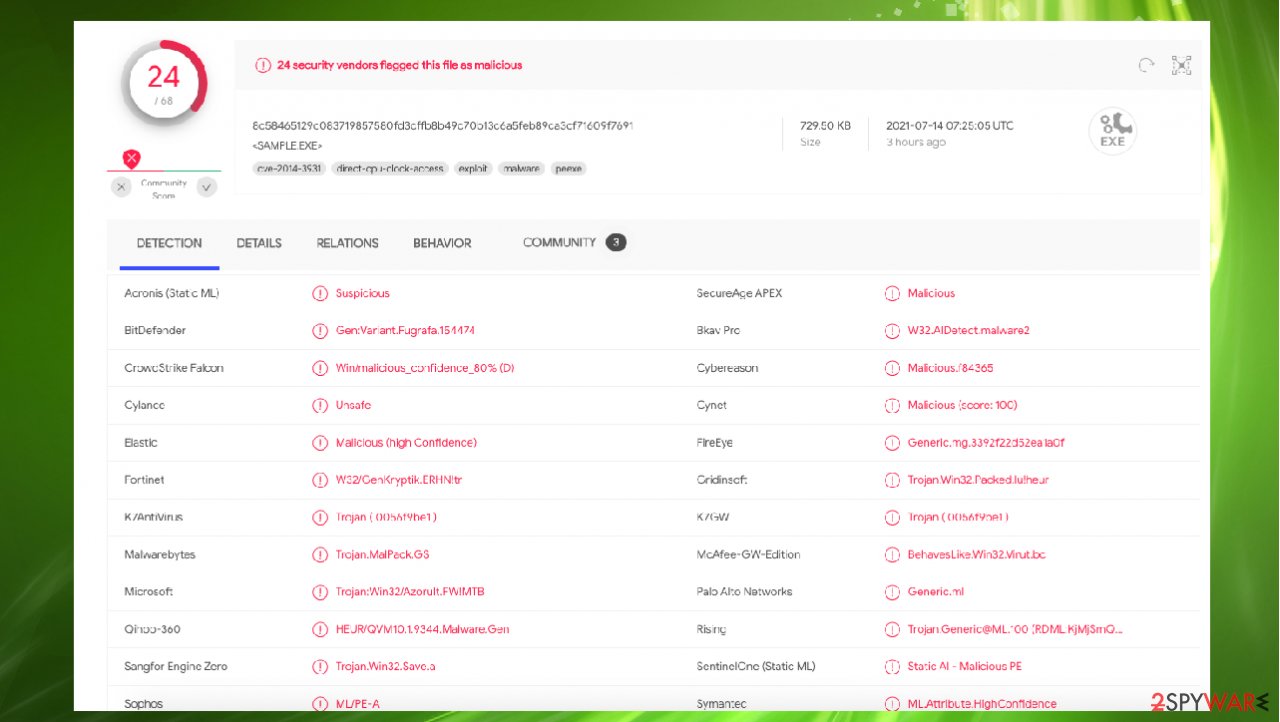Open the BEHAVIOR tab
Viewport: 1280px width, 722px height.
(x=442, y=243)
